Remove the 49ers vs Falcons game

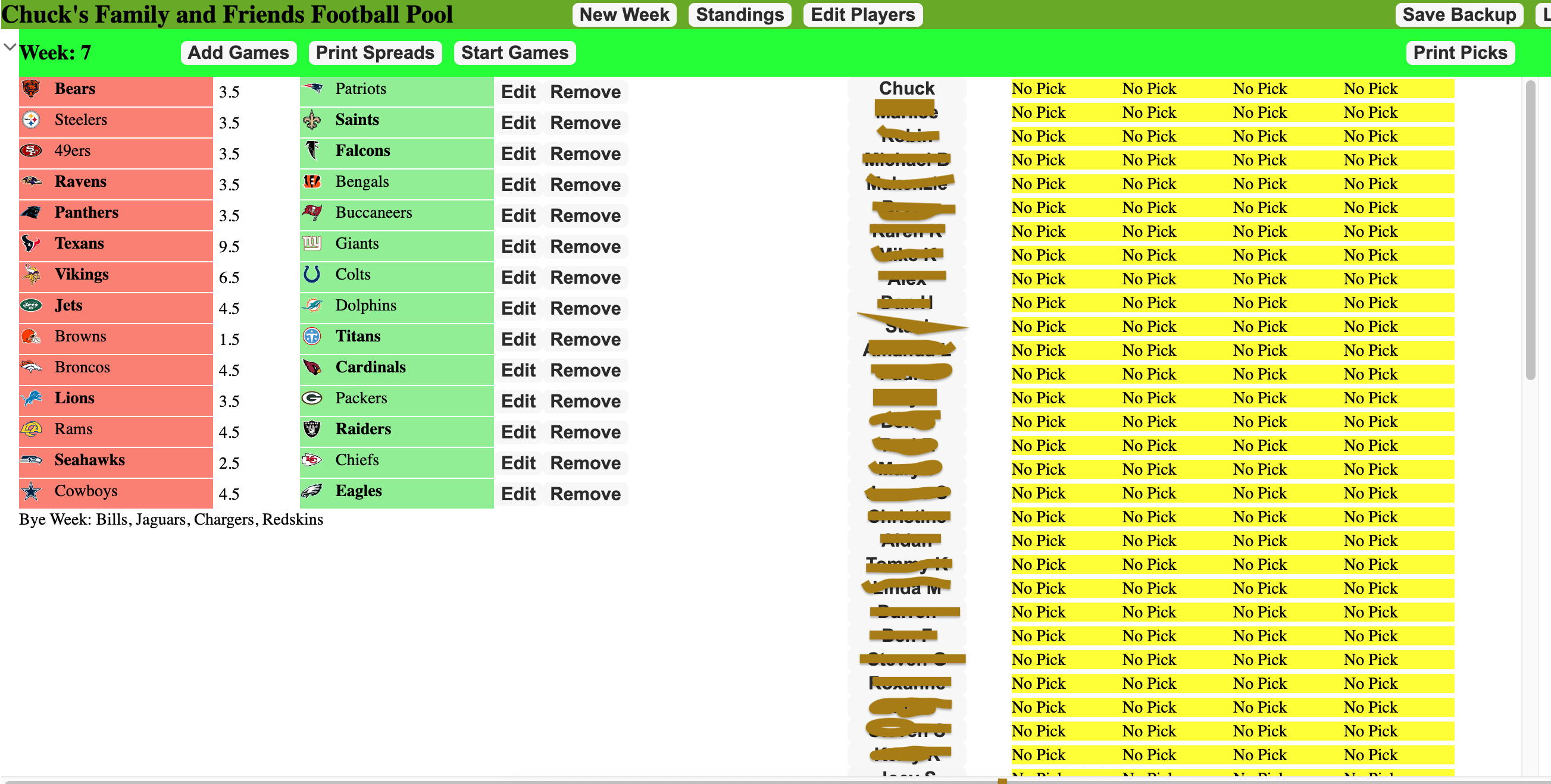pyautogui.click(x=585, y=153)
